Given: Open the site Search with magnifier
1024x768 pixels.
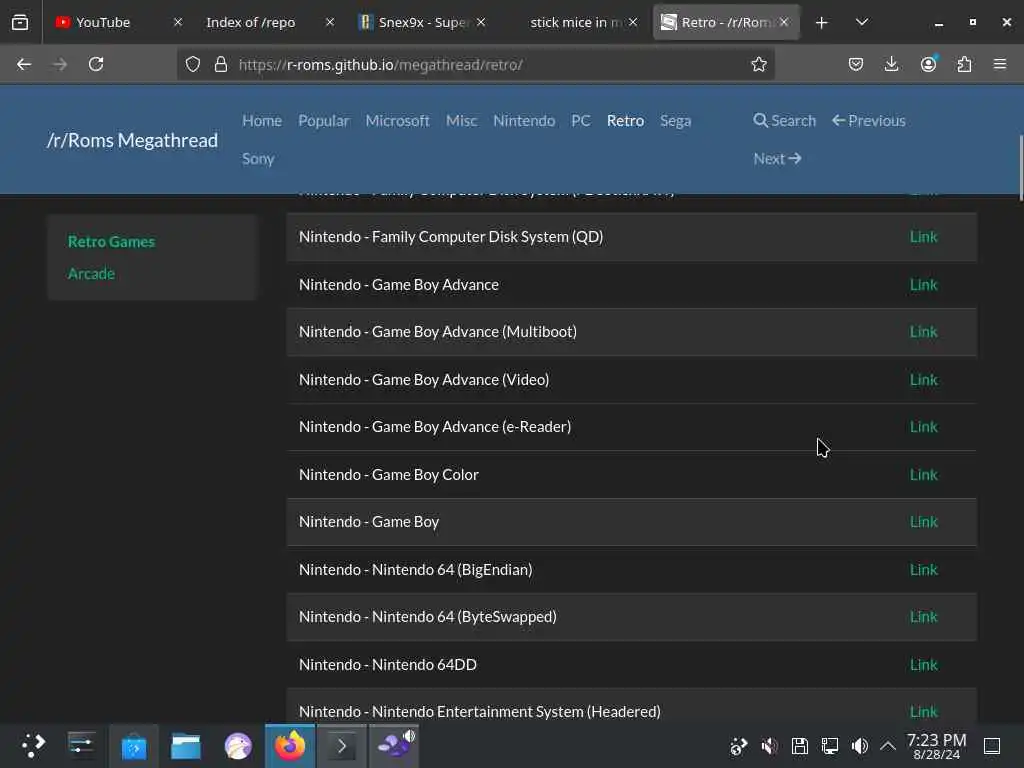Looking at the screenshot, I should tap(784, 121).
